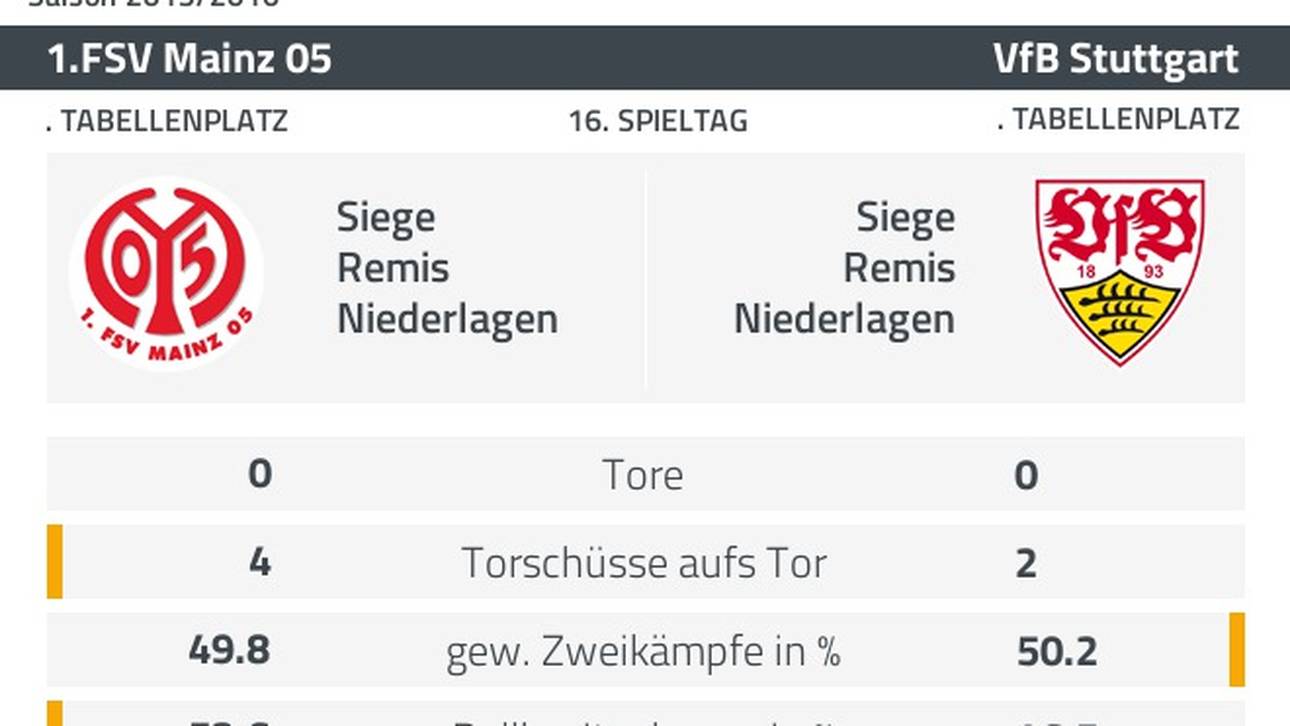Select the gew. Zweikämpfe in % row label
The image size is (1290, 726).
point(643,652)
